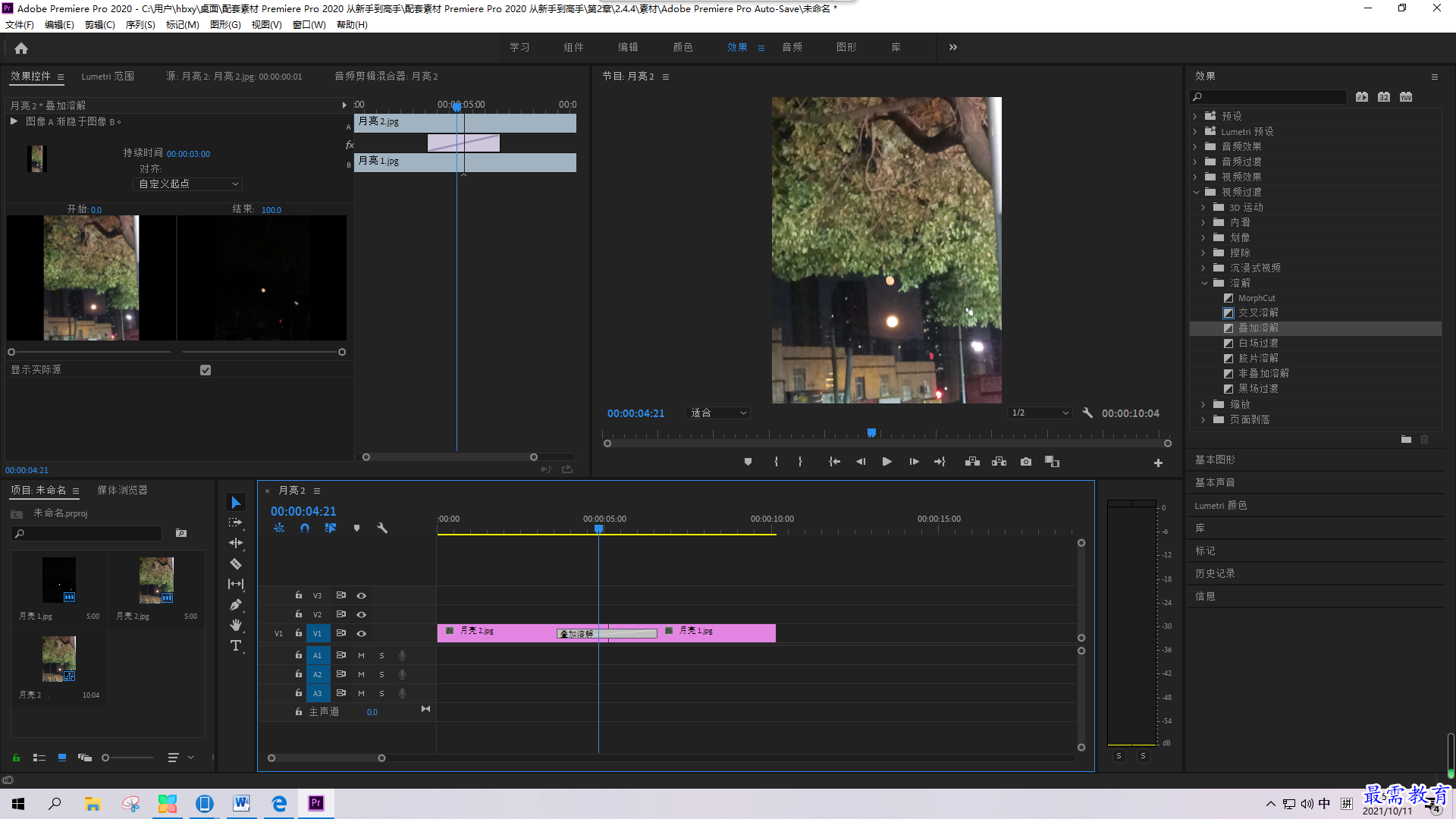Toggle snap in timeline magnet icon

(x=305, y=528)
